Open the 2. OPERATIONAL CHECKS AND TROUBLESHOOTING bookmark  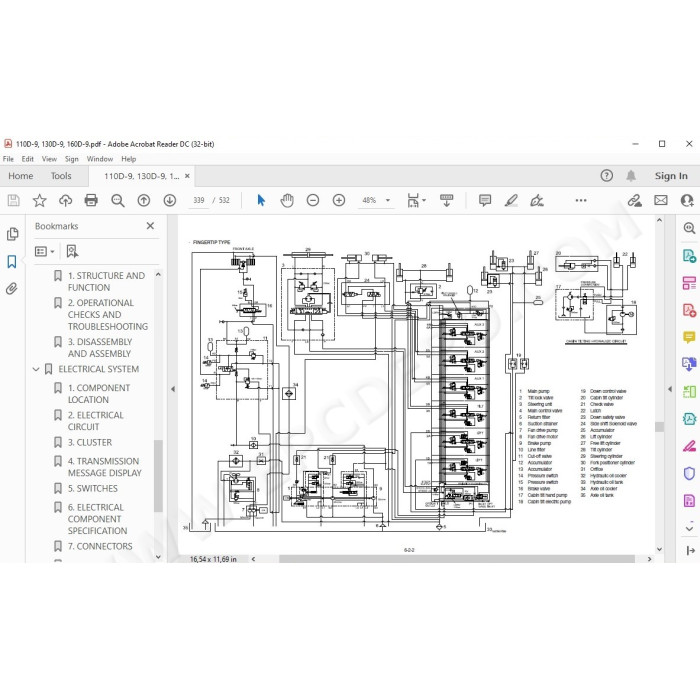pos(108,315)
